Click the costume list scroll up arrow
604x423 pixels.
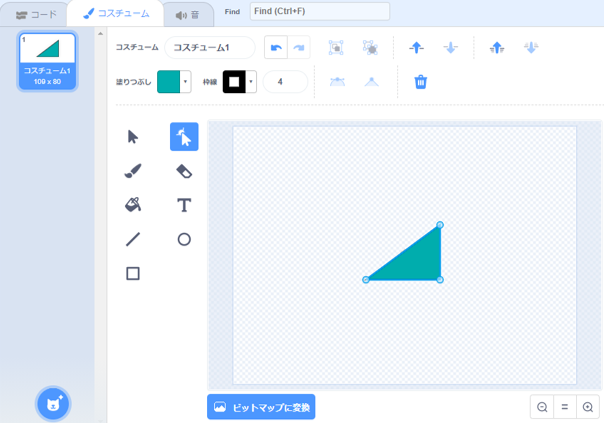tap(101, 34)
